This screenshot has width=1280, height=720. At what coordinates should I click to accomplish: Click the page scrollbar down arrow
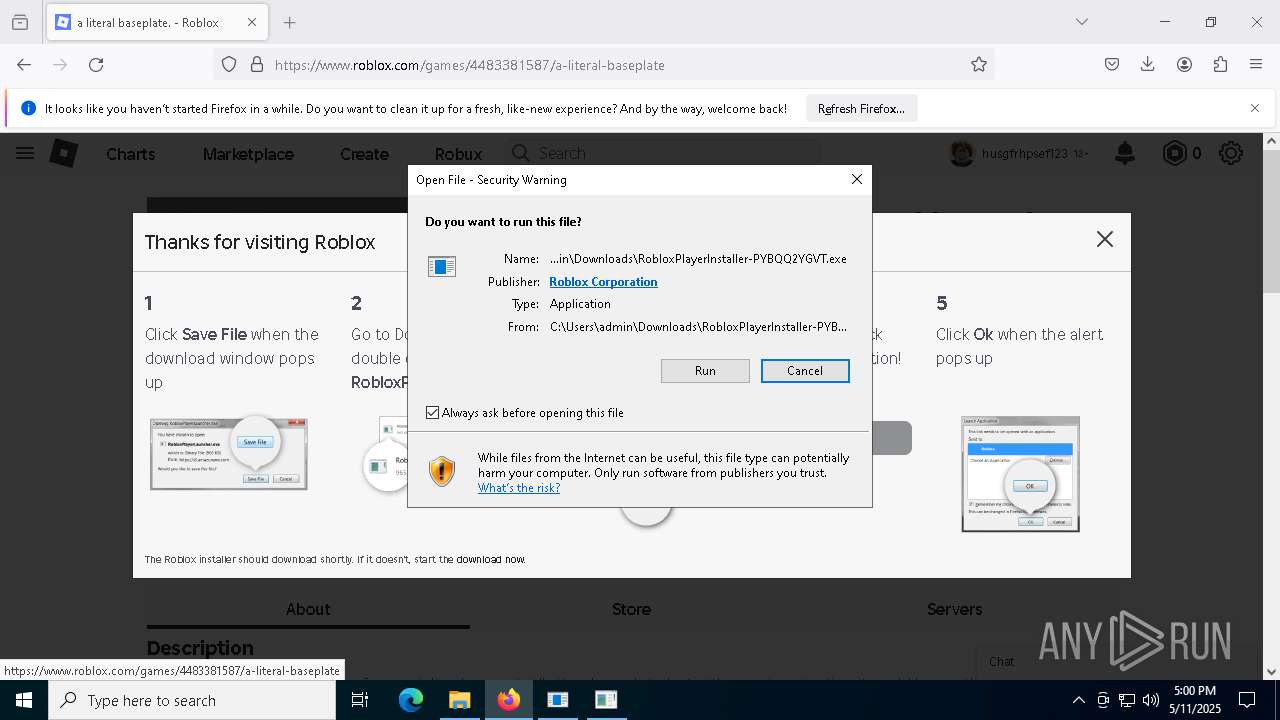[x=1272, y=672]
